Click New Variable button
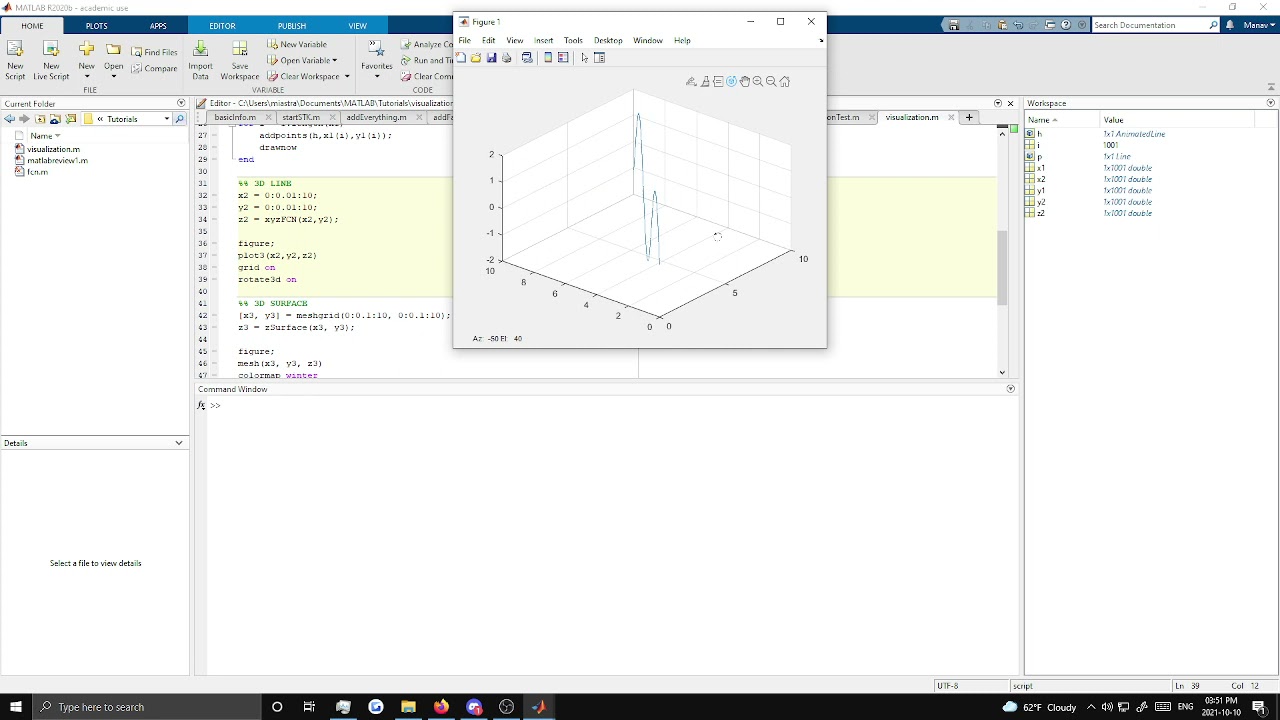The width and height of the screenshot is (1280, 720). (297, 44)
